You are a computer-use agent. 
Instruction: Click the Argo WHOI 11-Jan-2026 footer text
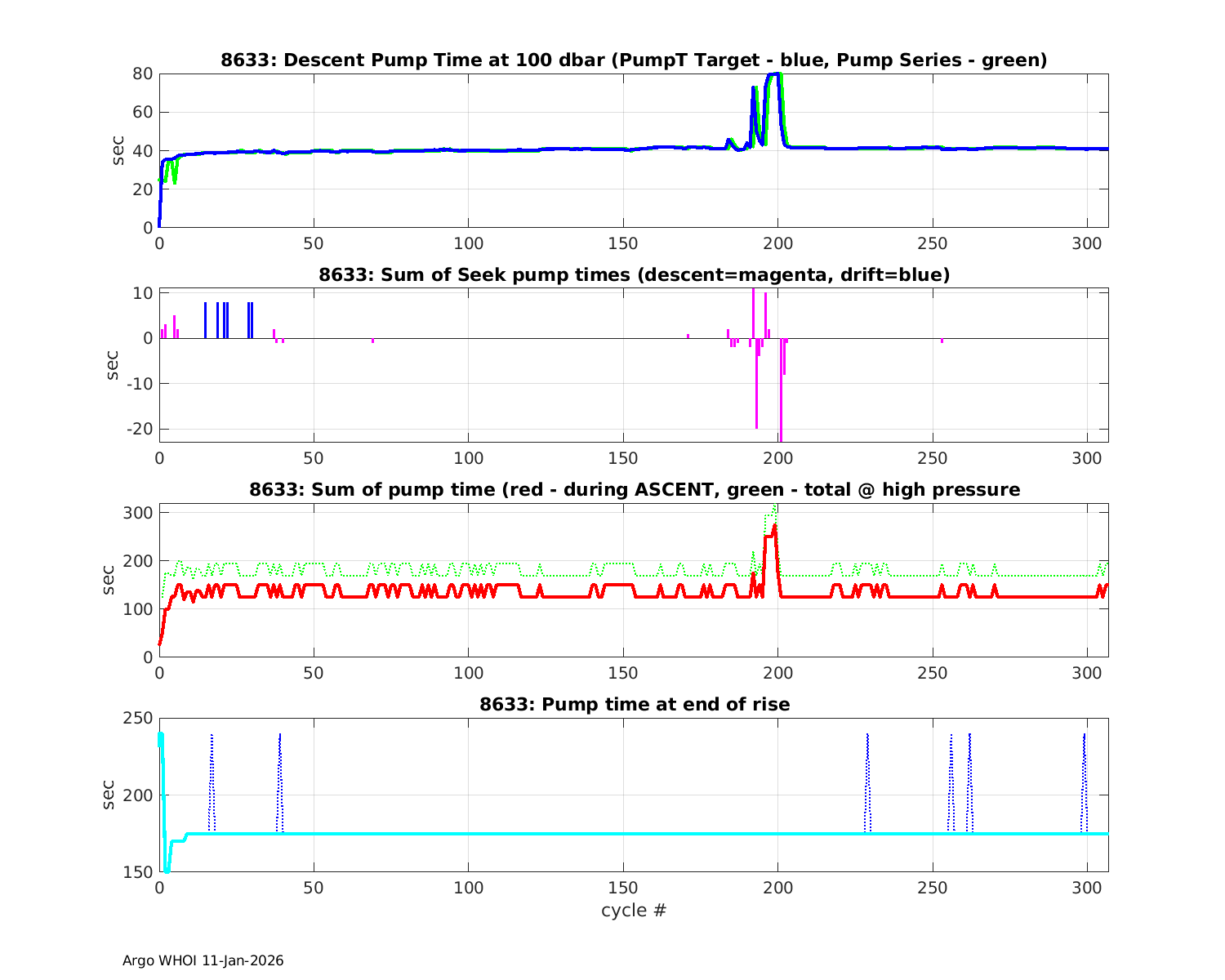click(x=203, y=960)
